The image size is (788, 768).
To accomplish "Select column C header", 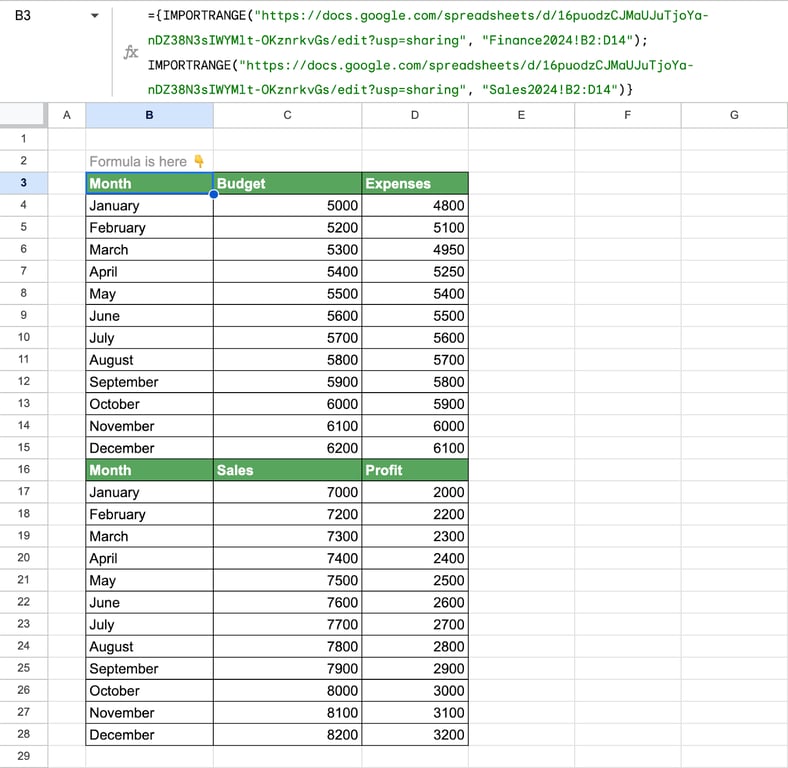I will click(287, 115).
